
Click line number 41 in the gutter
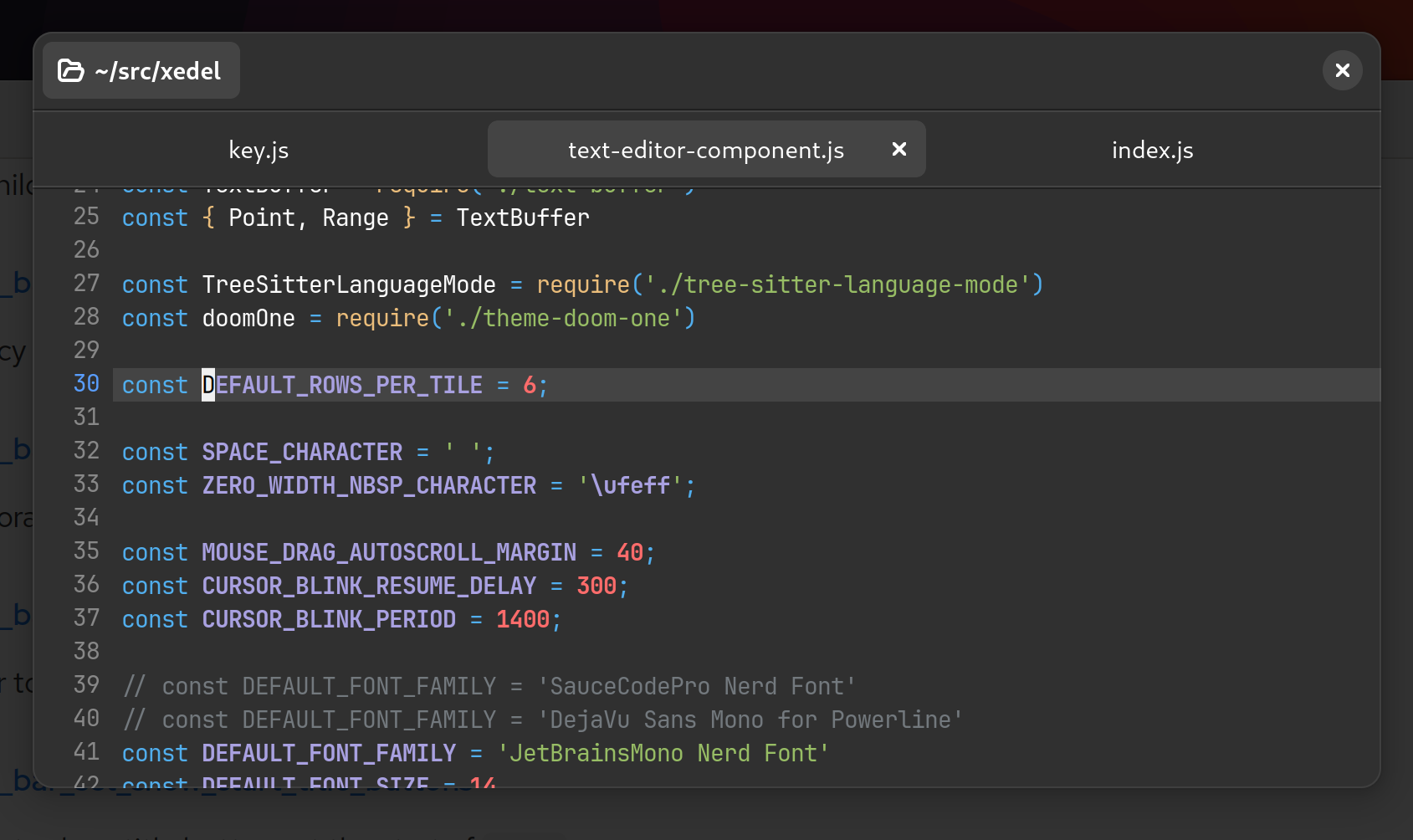pos(87,751)
